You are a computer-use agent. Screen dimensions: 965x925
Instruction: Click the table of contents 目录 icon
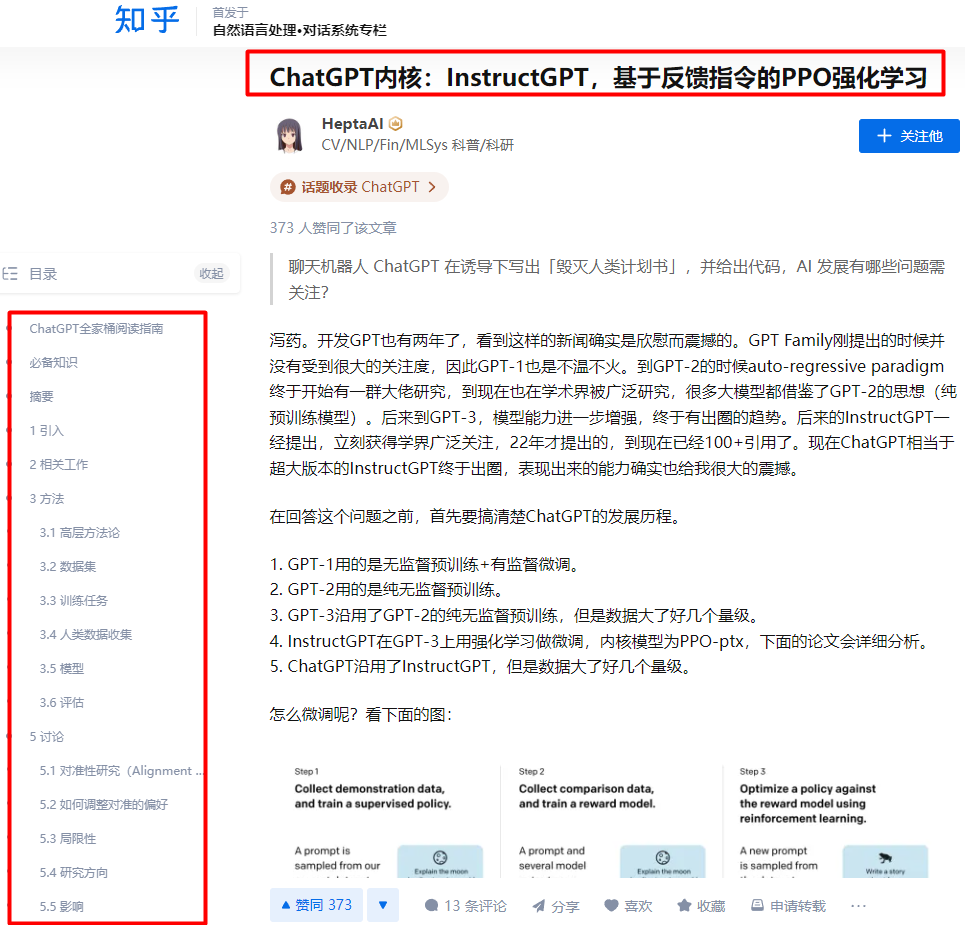click(x=10, y=274)
